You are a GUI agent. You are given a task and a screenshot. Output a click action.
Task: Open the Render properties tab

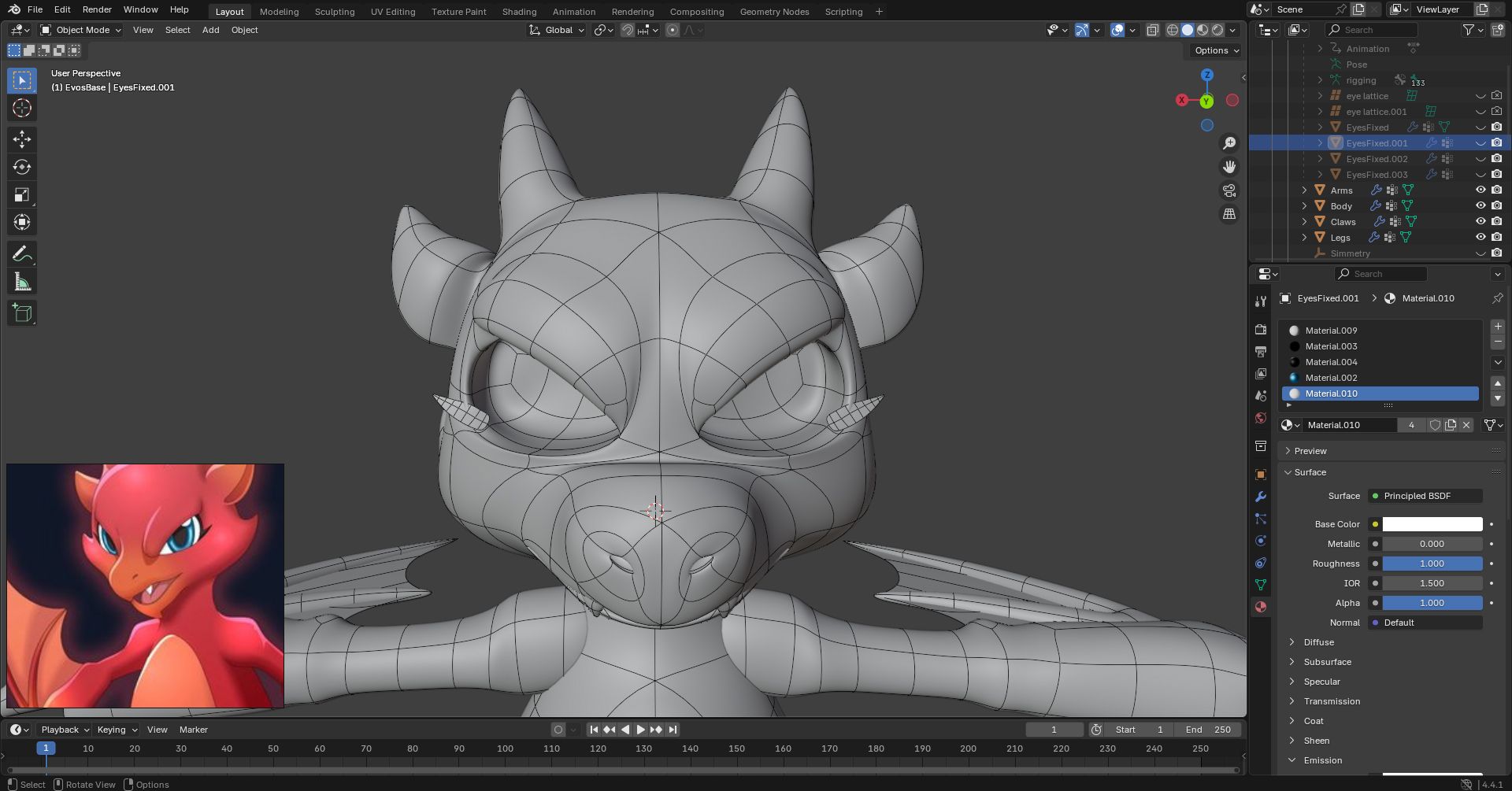tap(1261, 329)
